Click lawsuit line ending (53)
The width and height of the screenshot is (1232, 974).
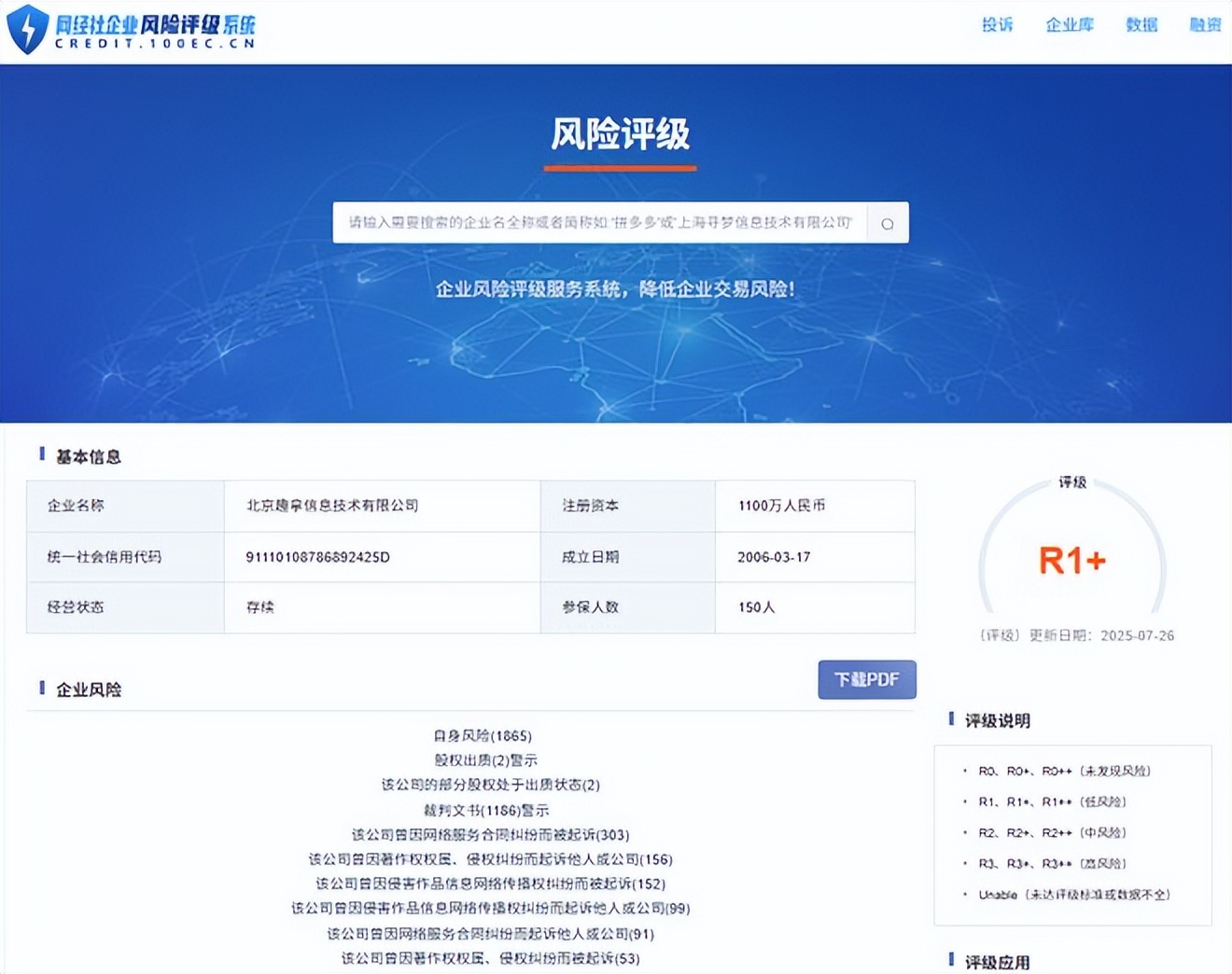(x=490, y=958)
